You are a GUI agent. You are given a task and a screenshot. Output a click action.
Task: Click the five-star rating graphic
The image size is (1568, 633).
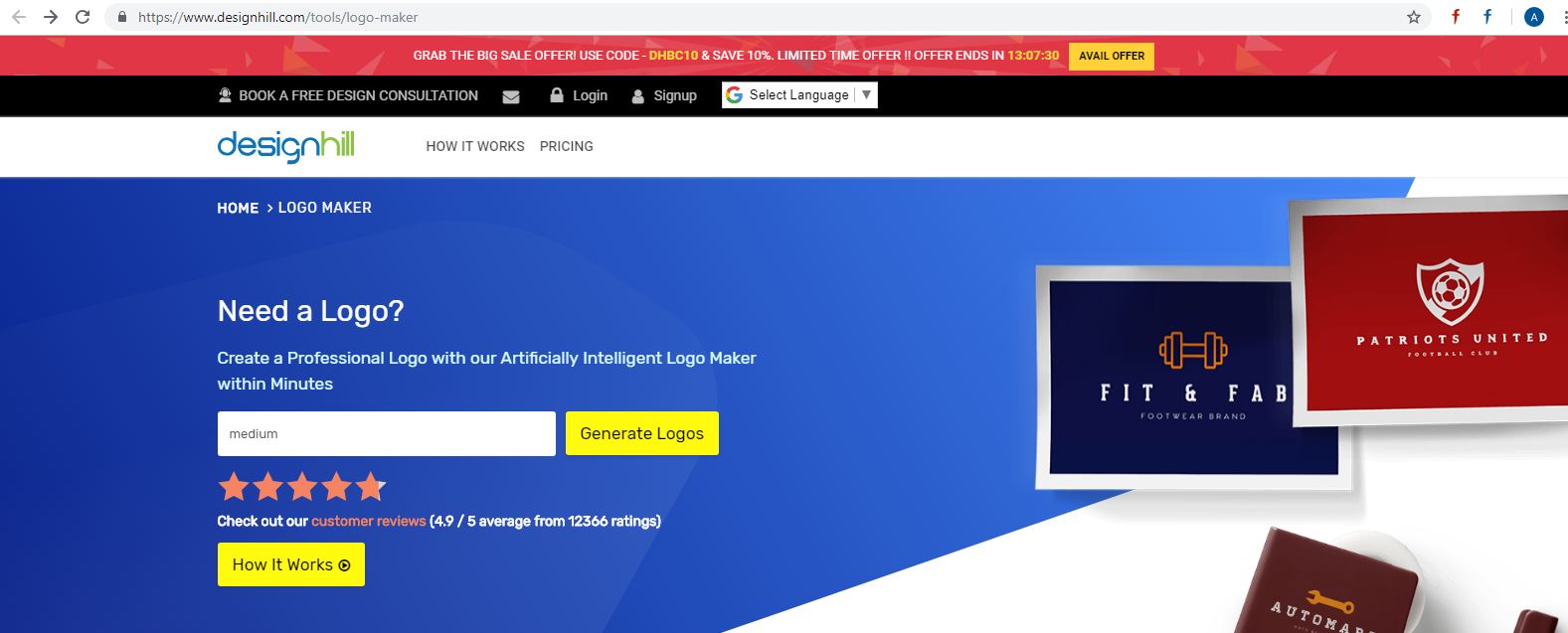(302, 487)
